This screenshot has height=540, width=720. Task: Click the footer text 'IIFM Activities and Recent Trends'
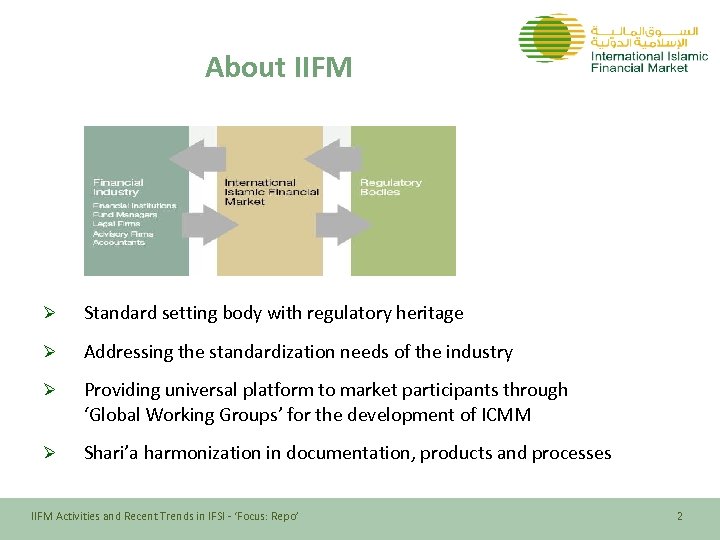(165, 516)
